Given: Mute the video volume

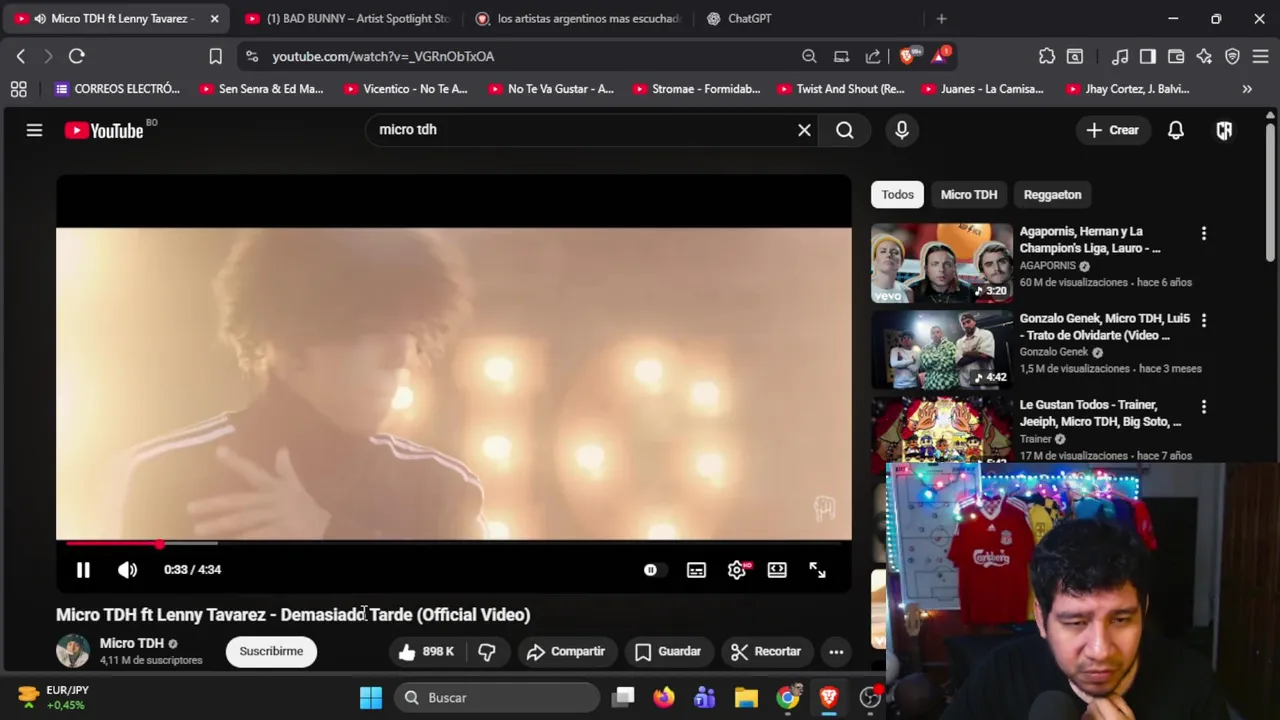Looking at the screenshot, I should [127, 570].
